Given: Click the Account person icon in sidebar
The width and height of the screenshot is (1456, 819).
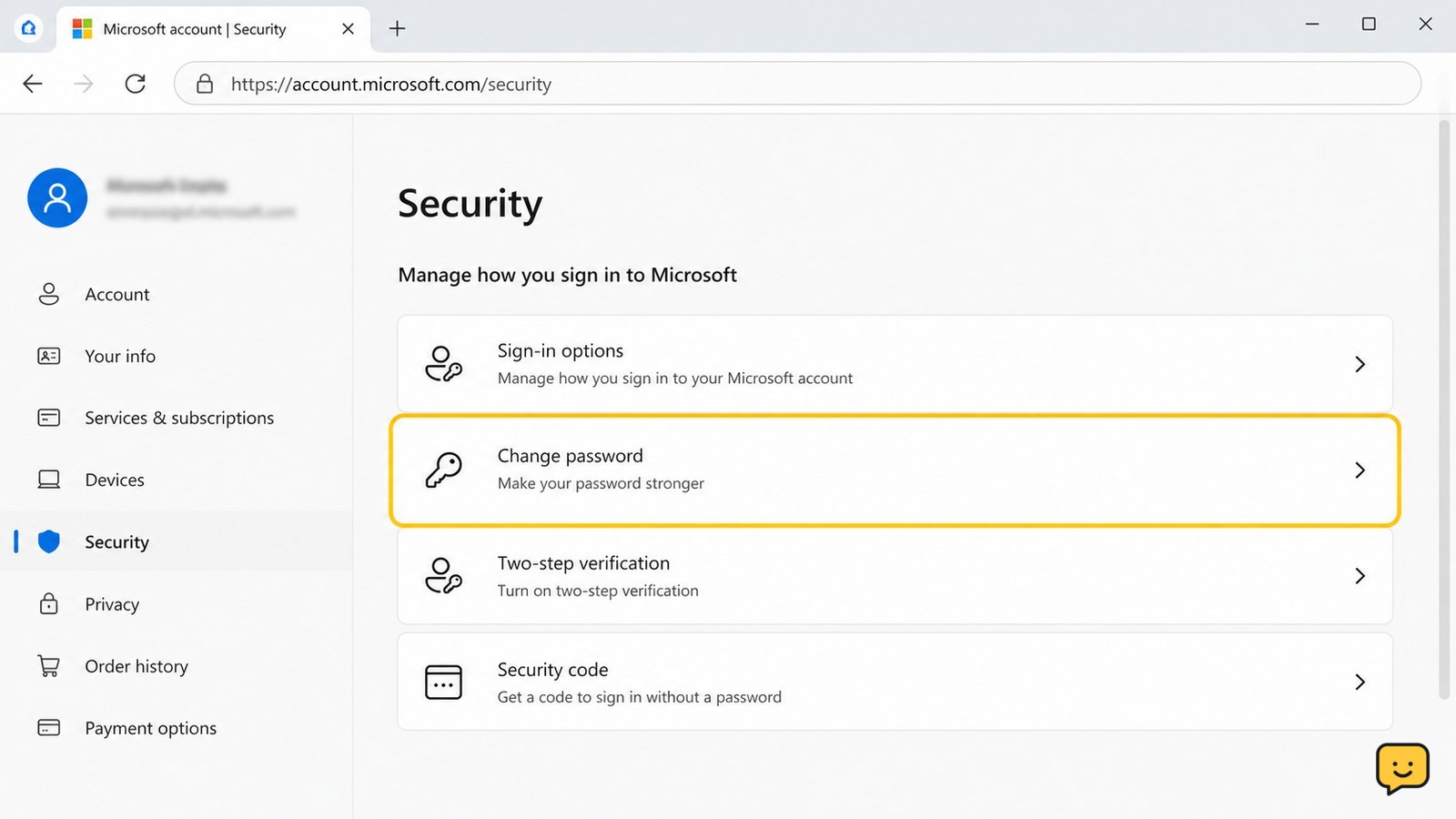Looking at the screenshot, I should [x=49, y=294].
